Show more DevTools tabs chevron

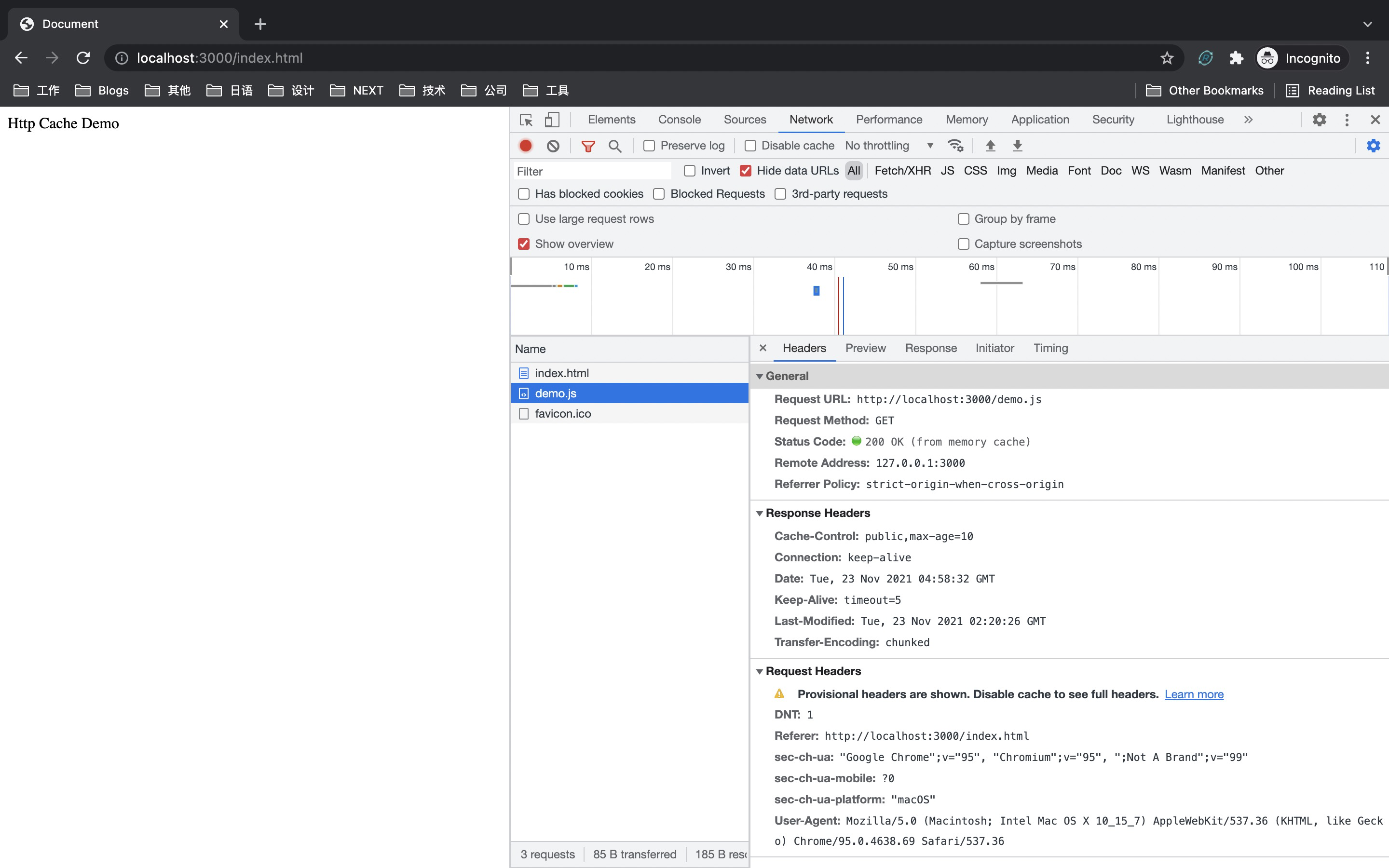[1248, 120]
